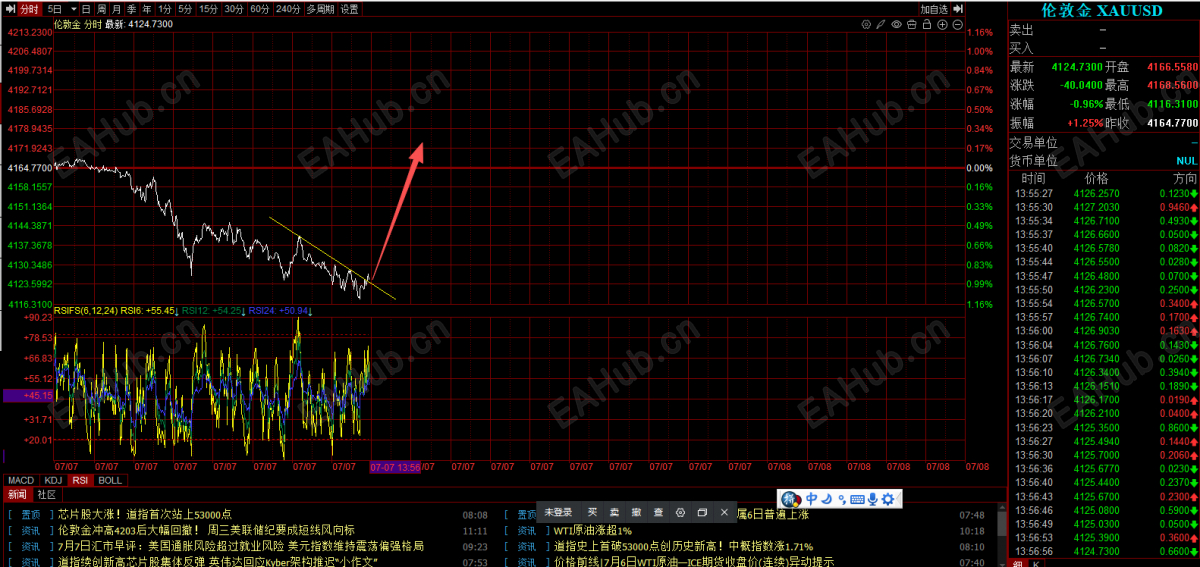Open the 设置 settings menu

349,9
